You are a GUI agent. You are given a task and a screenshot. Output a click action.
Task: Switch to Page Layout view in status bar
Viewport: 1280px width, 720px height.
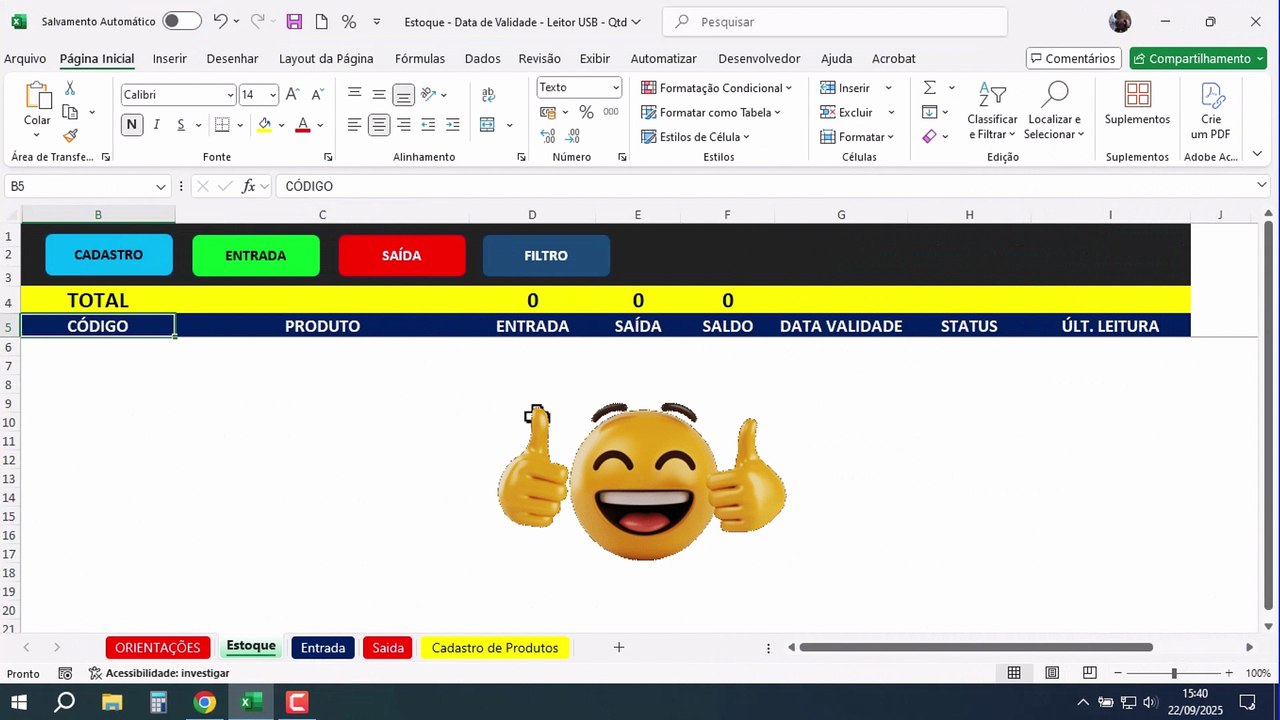coord(1052,673)
